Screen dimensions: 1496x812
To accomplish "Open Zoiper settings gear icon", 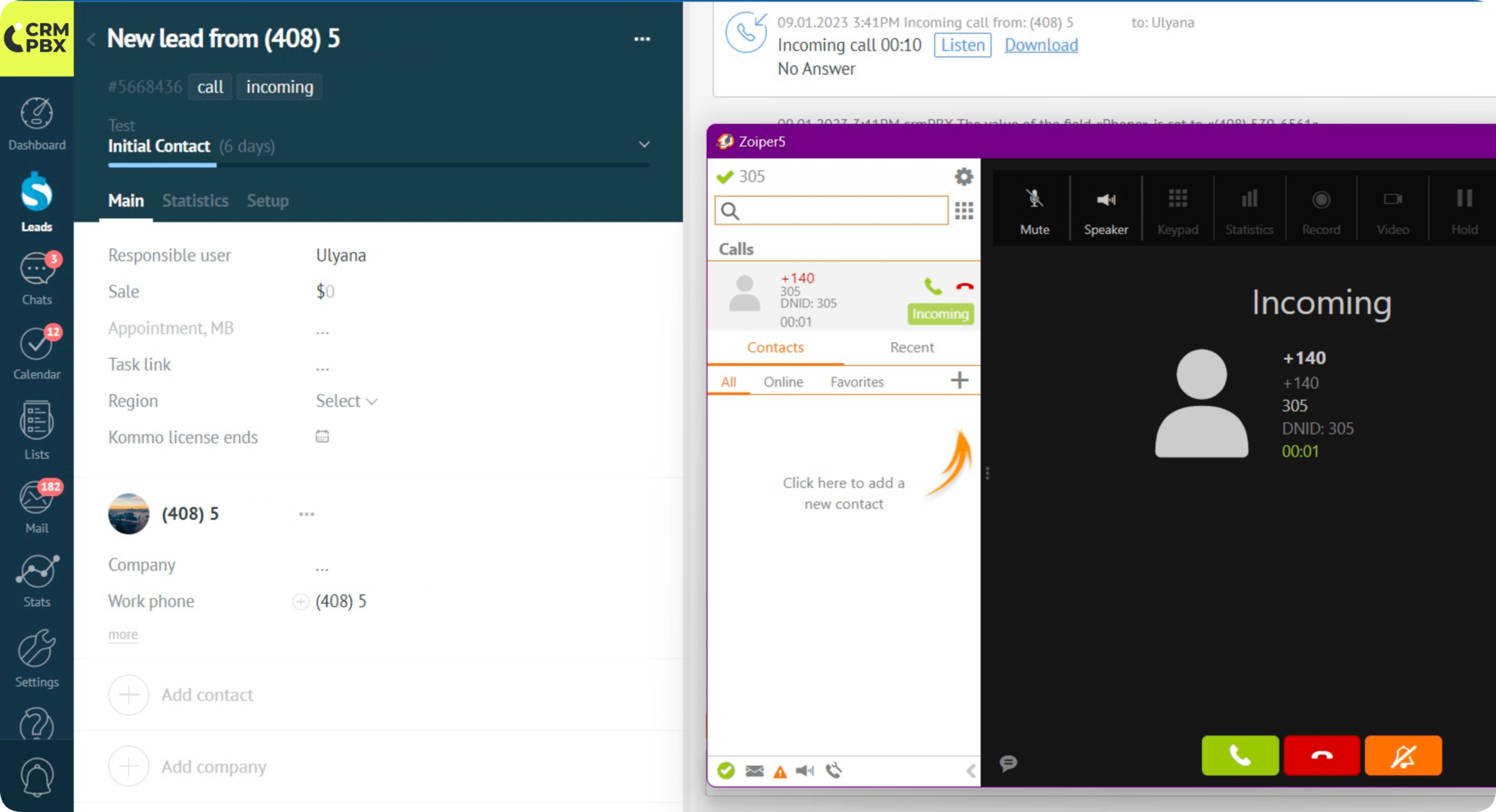I will tap(963, 176).
